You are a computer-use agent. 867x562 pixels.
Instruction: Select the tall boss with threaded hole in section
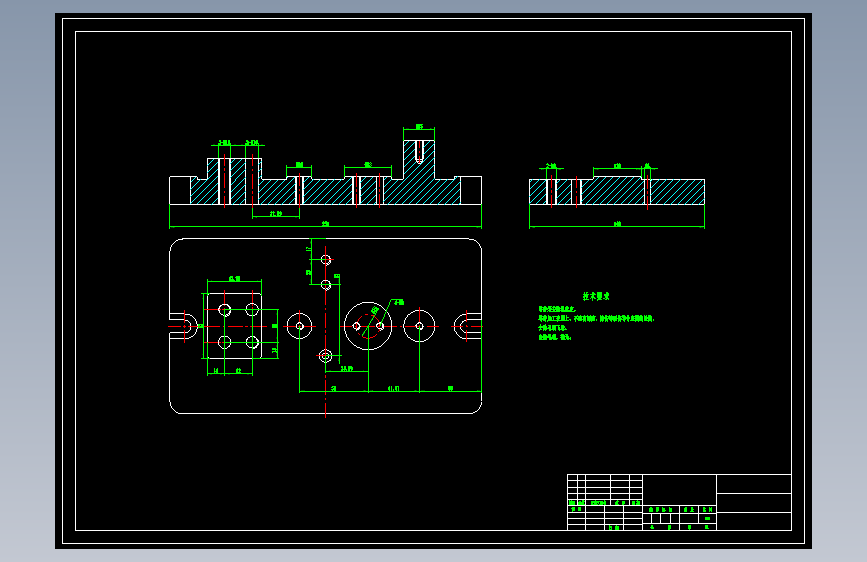pos(419,159)
